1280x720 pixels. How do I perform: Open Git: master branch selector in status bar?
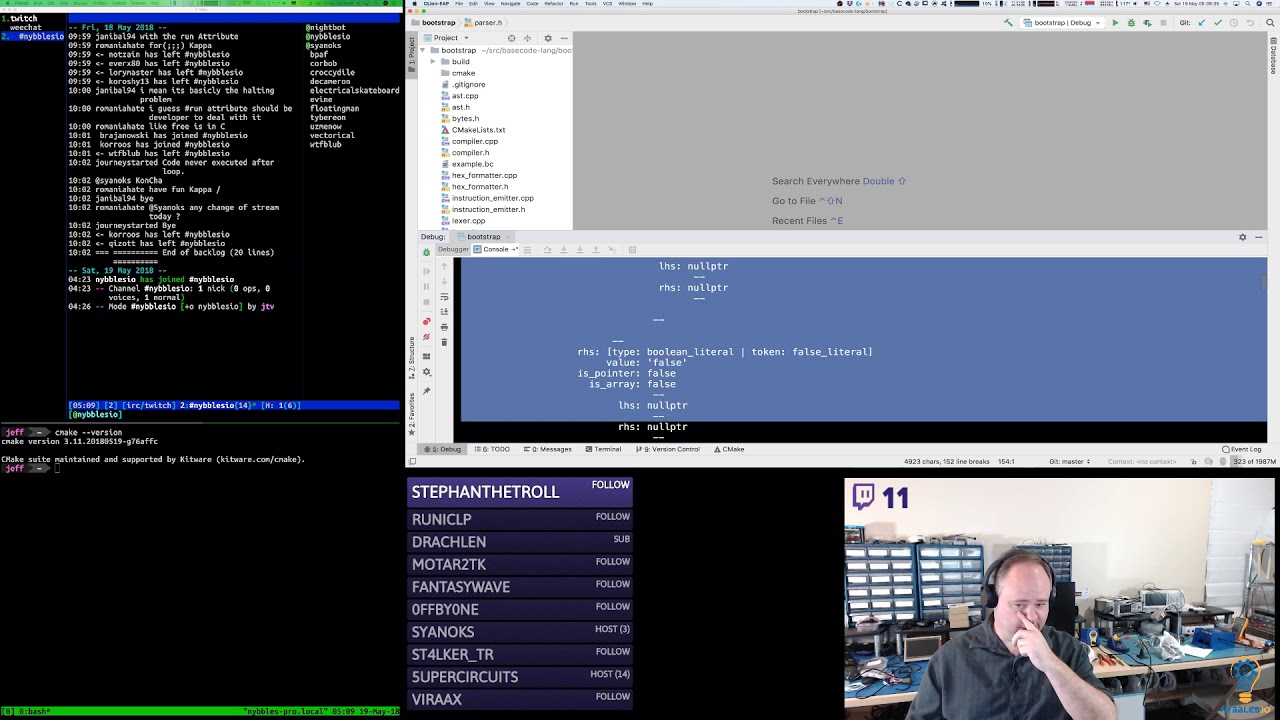coord(1069,462)
